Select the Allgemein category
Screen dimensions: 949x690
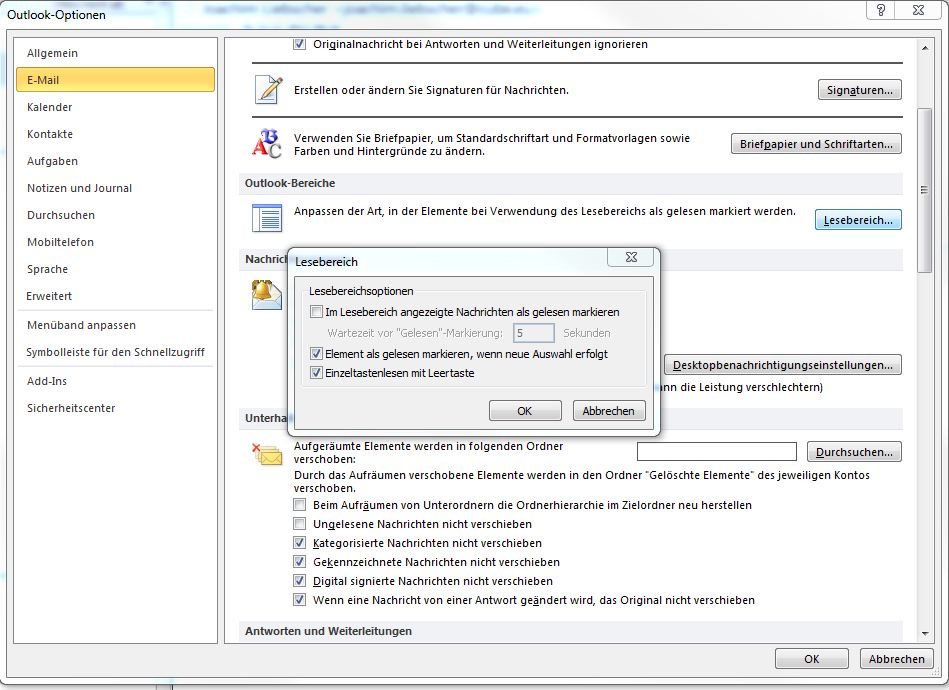tap(116, 53)
